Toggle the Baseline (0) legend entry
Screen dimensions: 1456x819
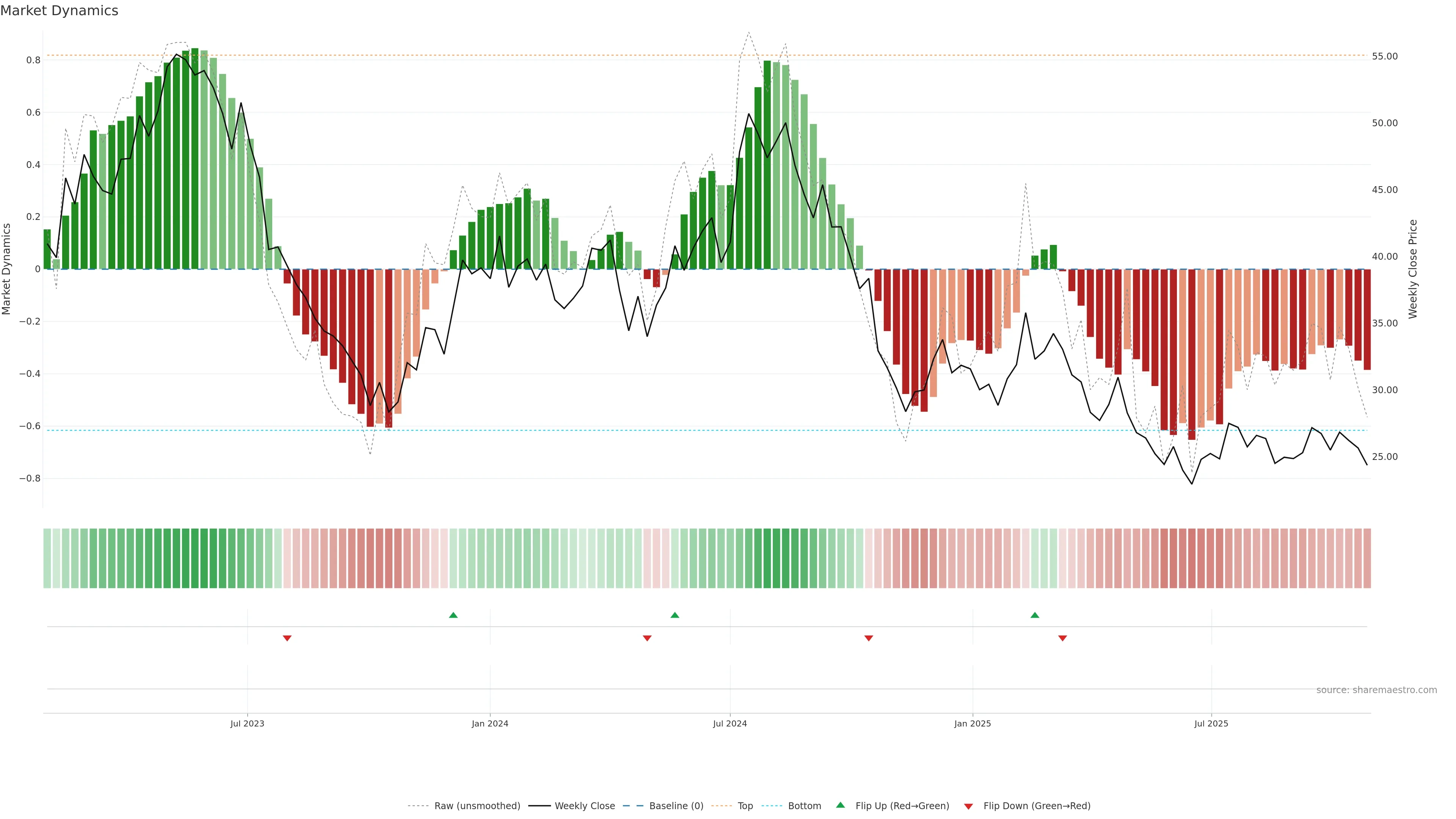tap(676, 805)
